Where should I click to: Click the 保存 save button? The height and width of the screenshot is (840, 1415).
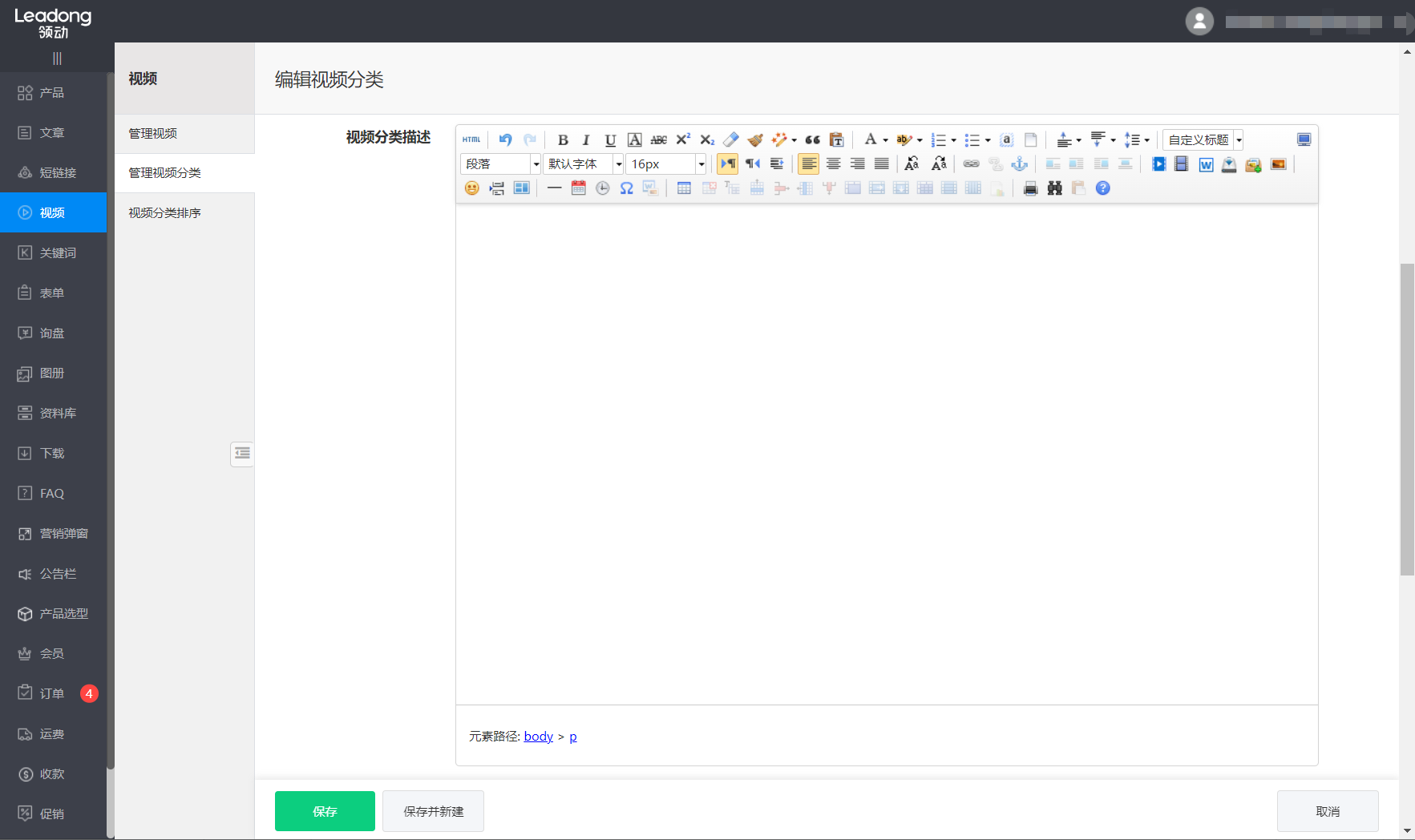click(x=325, y=811)
